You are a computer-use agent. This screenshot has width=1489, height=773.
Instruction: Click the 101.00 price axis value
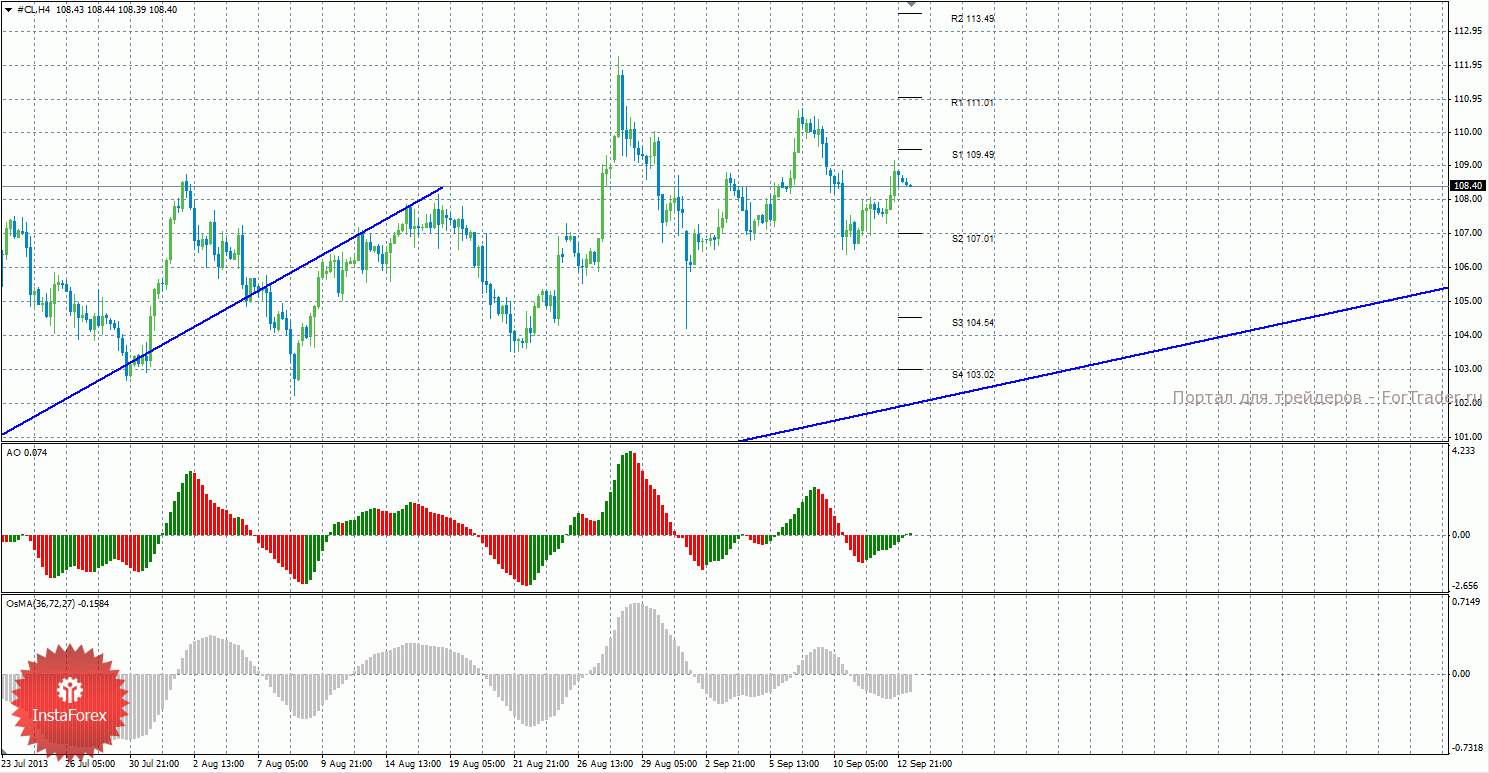[x=1468, y=437]
